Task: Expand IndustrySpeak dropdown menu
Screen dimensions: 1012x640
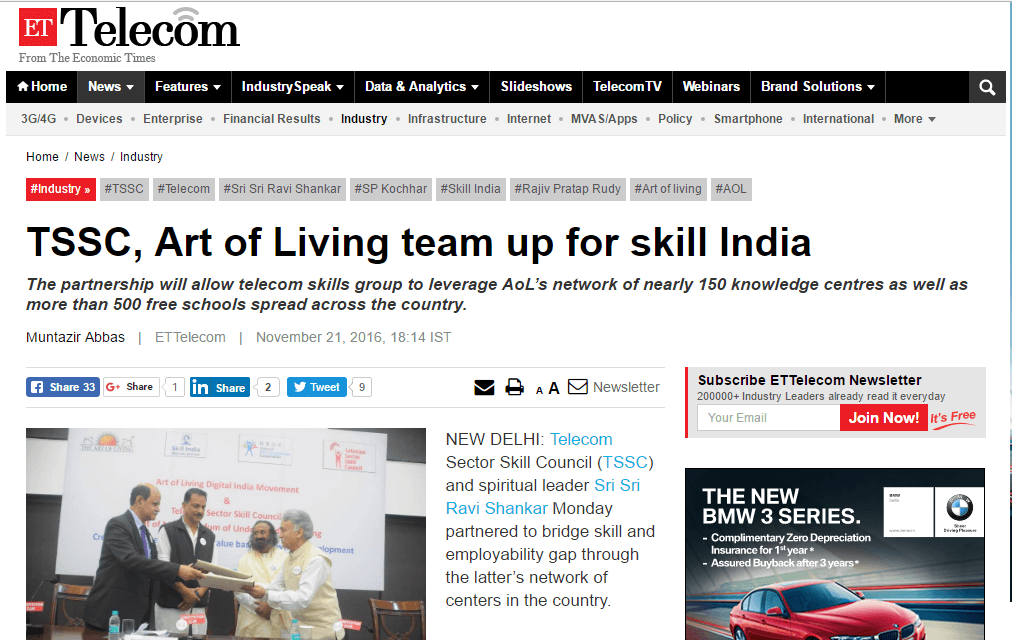Action: [x=292, y=86]
